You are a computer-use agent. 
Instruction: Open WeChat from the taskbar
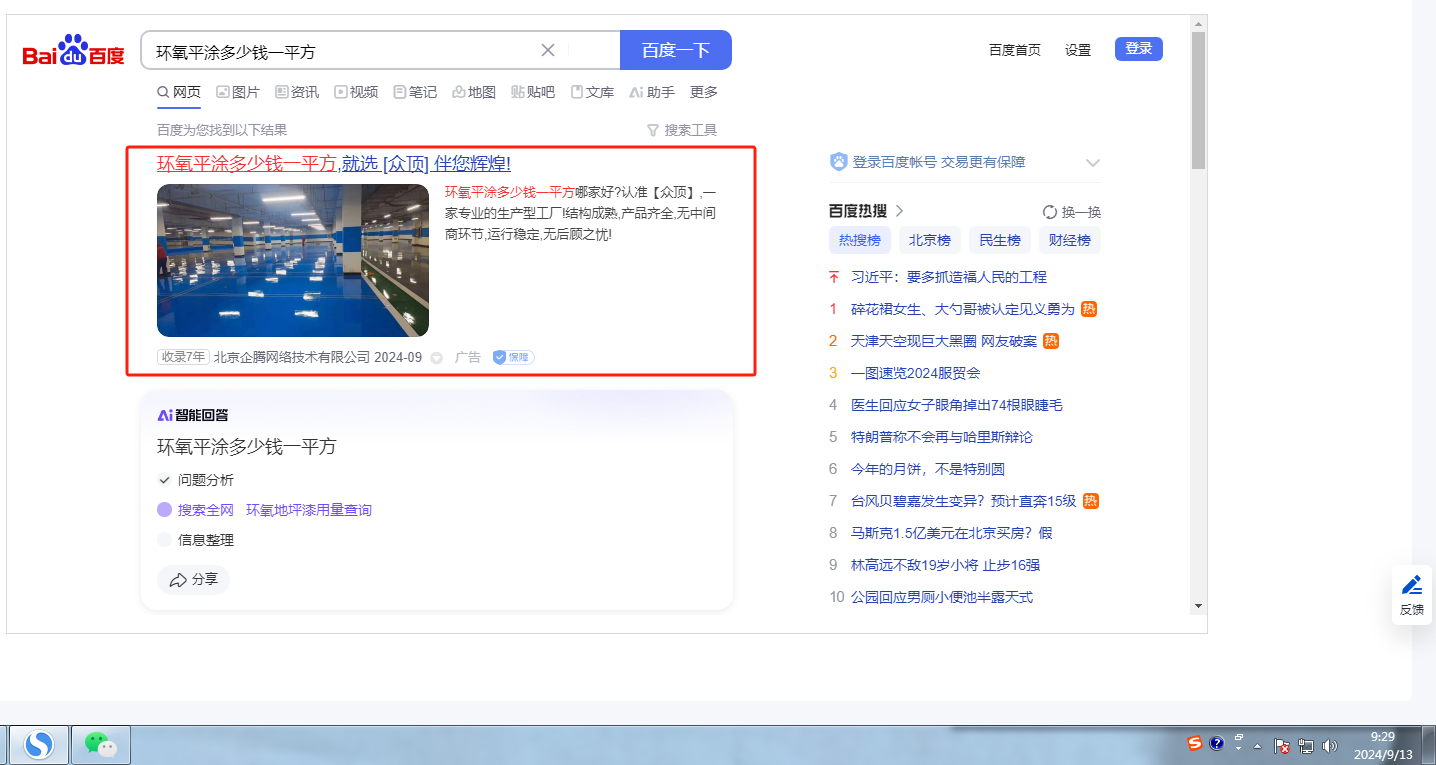(x=100, y=744)
